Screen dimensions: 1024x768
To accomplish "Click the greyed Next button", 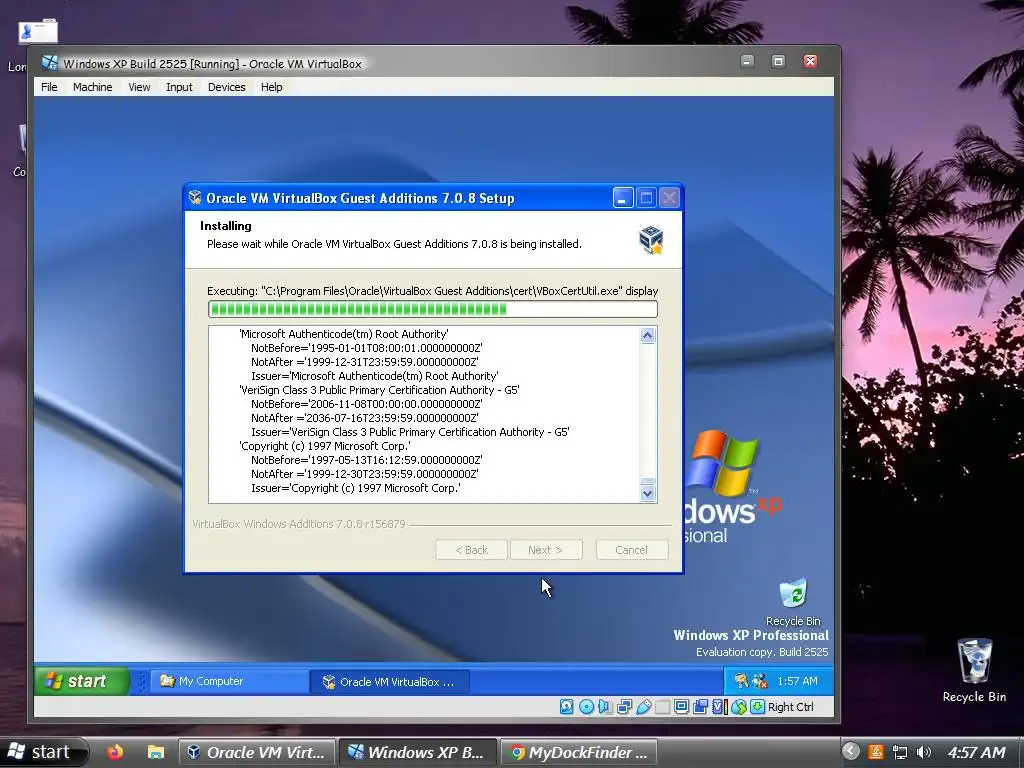I will [546, 550].
